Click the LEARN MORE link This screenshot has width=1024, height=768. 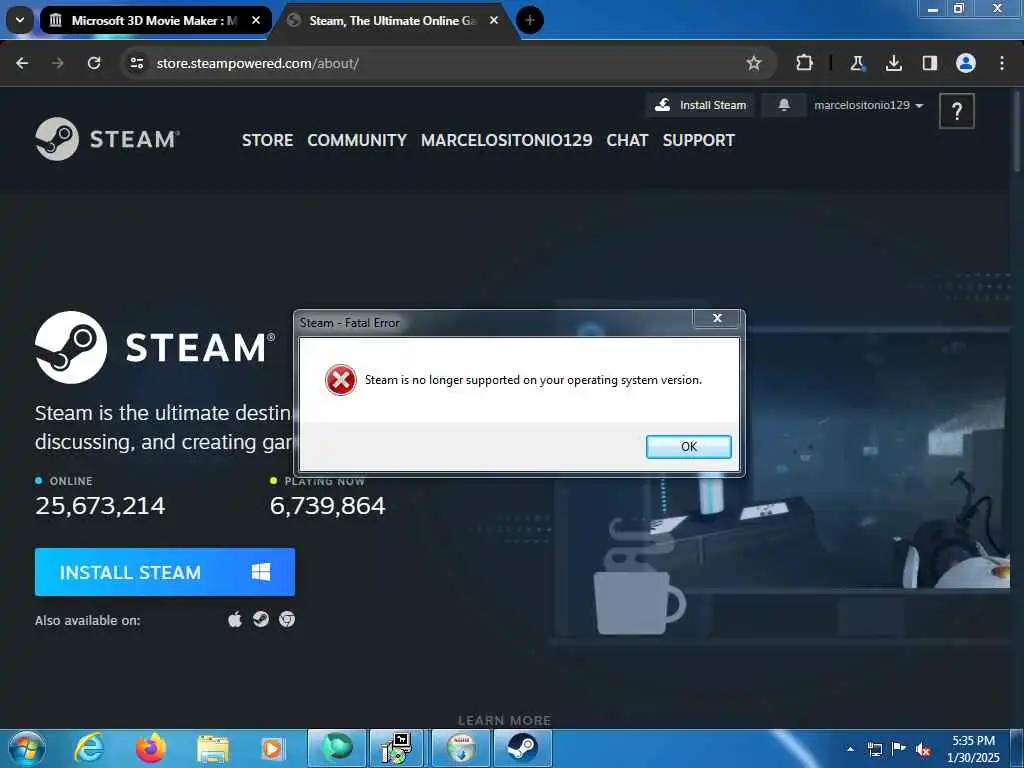pyautogui.click(x=504, y=720)
